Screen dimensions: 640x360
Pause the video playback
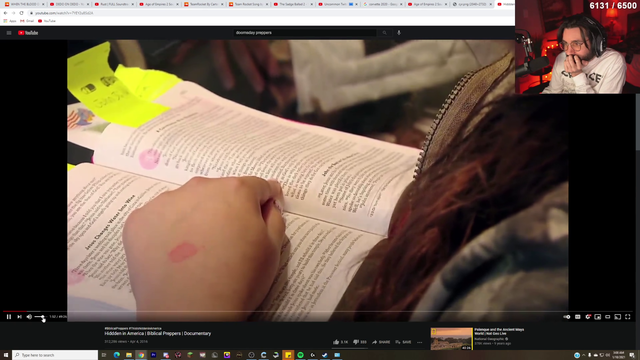pyautogui.click(x=9, y=317)
